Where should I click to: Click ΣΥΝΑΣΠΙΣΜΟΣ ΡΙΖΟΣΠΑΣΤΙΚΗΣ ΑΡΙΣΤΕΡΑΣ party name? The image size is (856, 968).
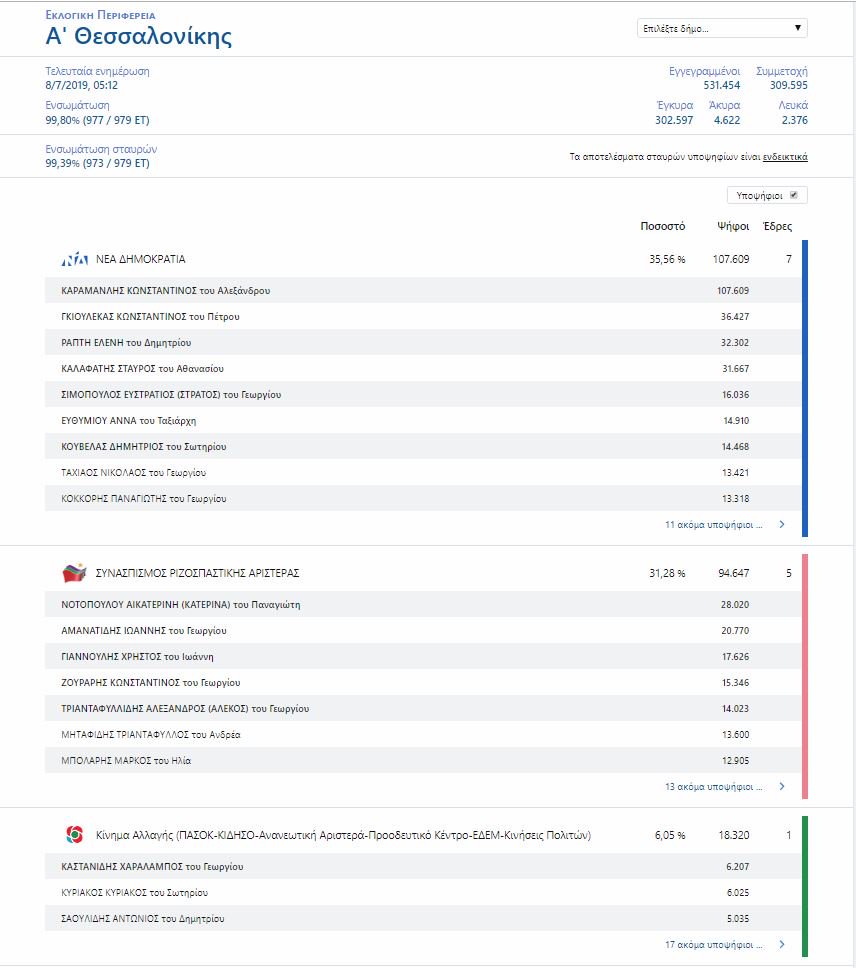pos(197,573)
